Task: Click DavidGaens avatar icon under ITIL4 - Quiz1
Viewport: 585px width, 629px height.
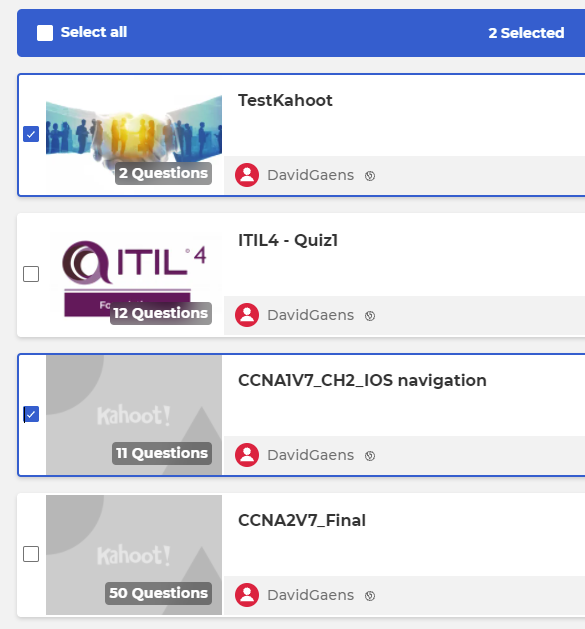Action: pos(247,315)
